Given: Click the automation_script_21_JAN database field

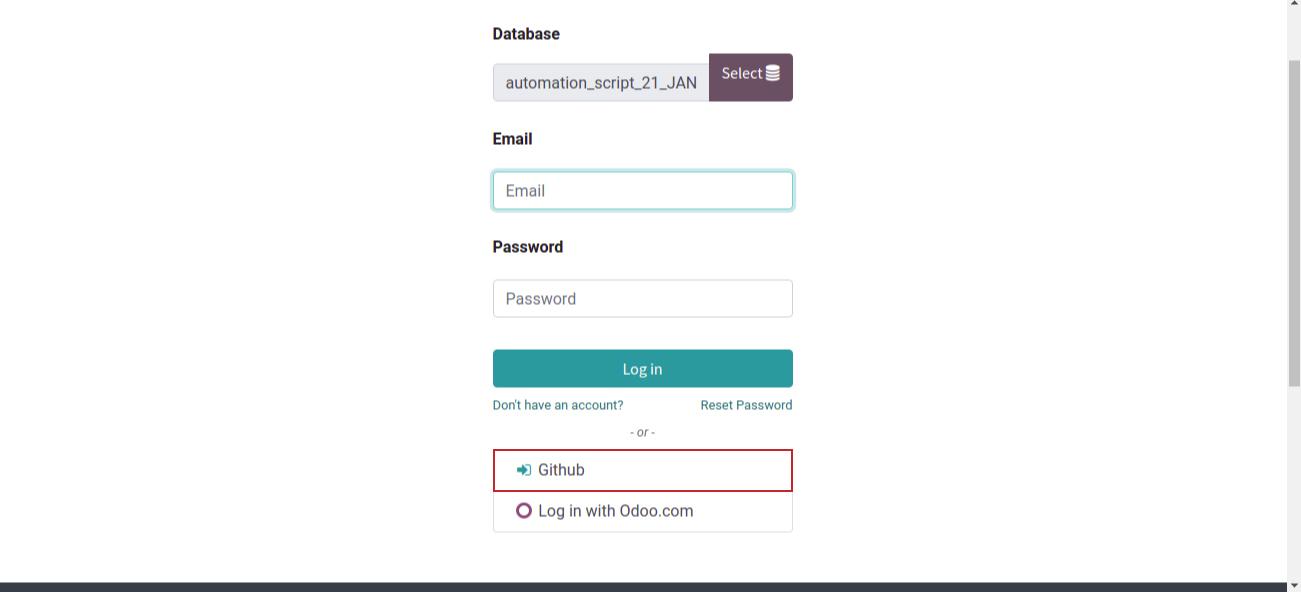Looking at the screenshot, I should [x=601, y=83].
